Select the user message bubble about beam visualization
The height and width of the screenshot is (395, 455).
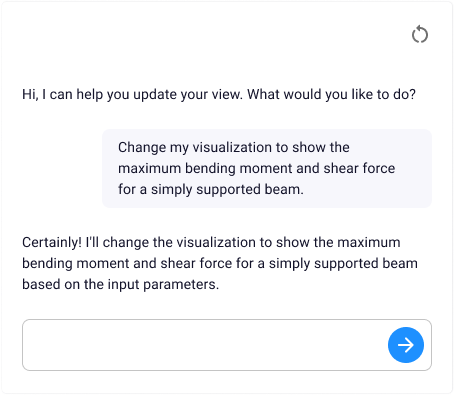[x=267, y=168]
